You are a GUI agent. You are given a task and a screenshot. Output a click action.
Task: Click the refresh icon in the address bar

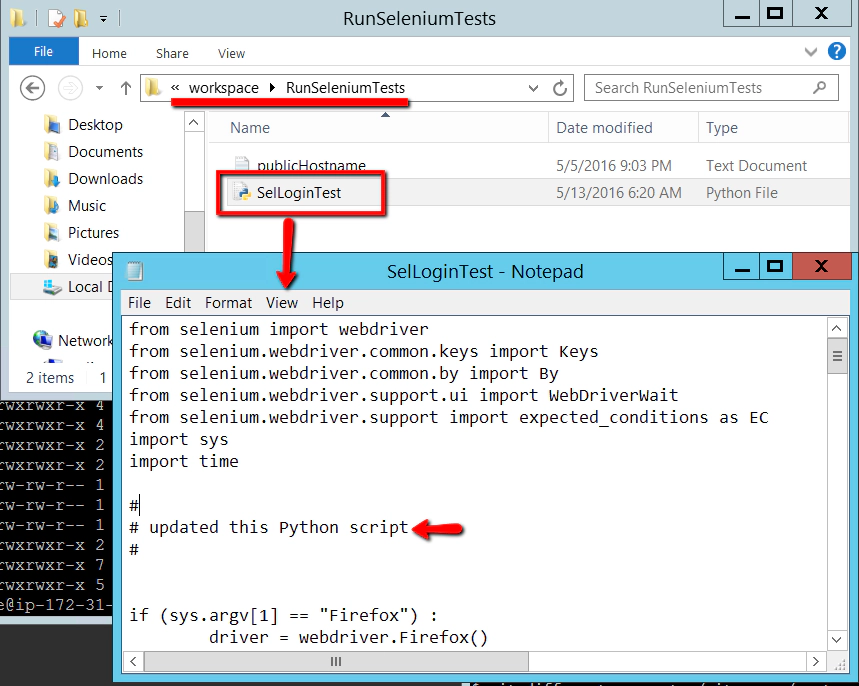pyautogui.click(x=561, y=88)
